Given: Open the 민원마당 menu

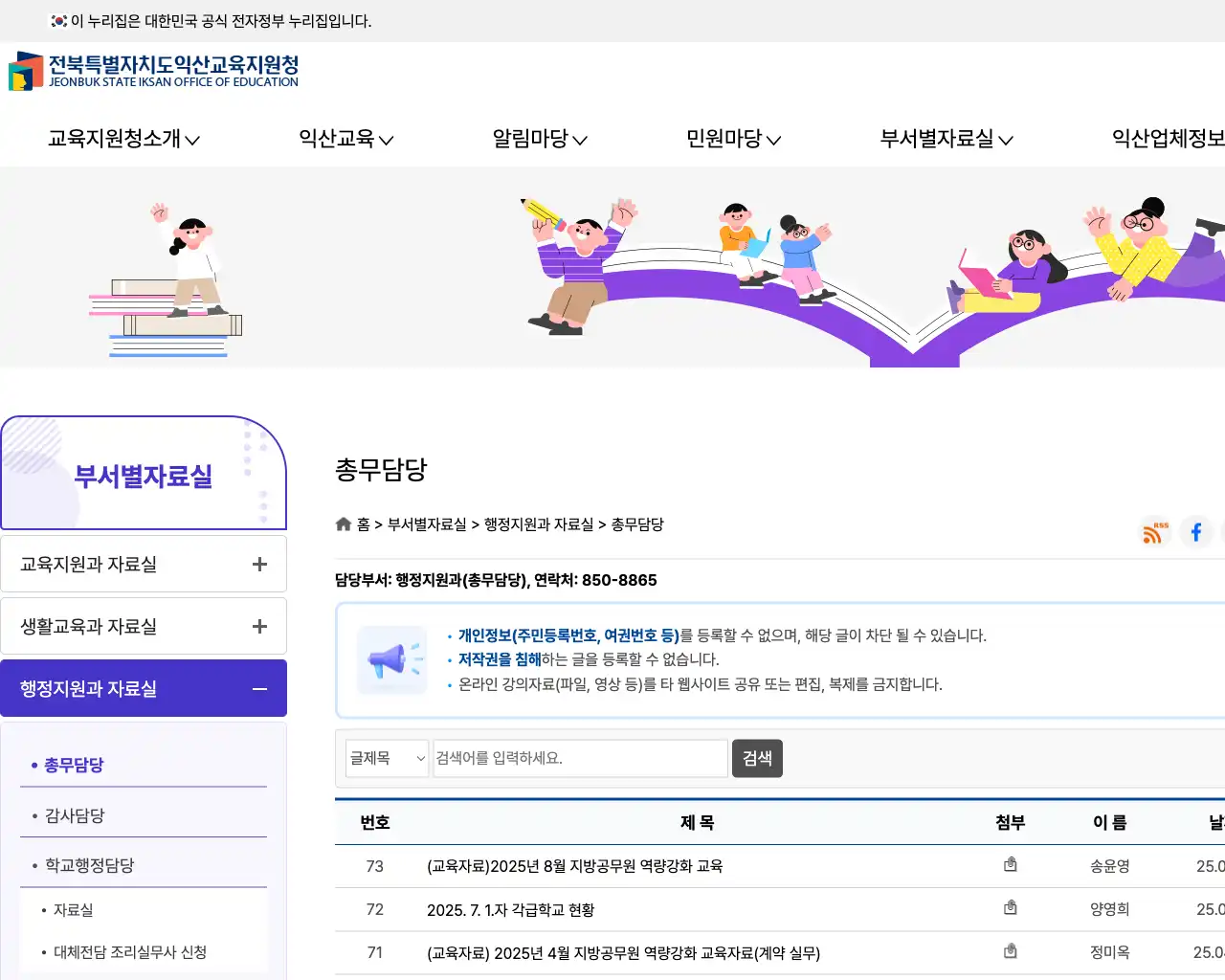Looking at the screenshot, I should (x=732, y=139).
